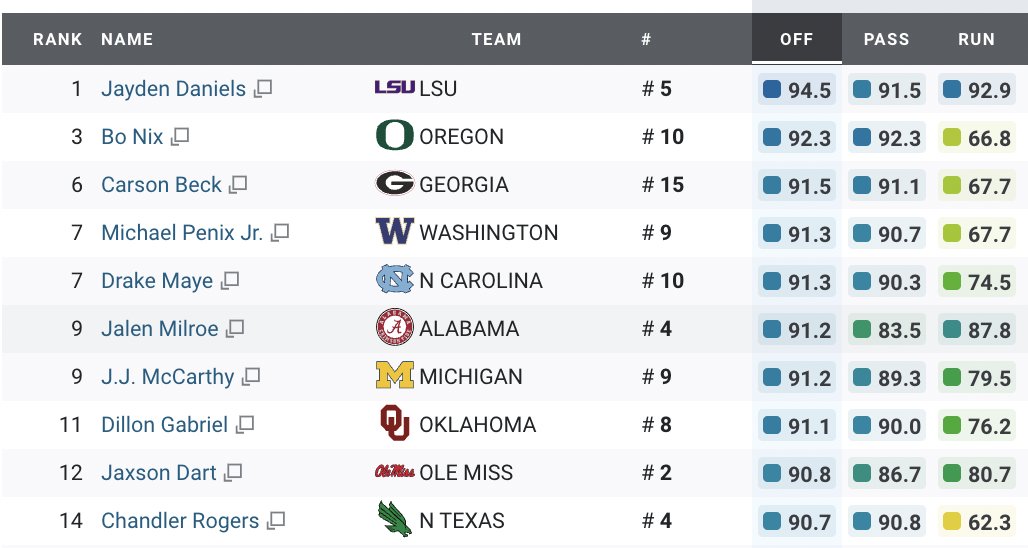Open the popup icon beside Jayden Daniels
1028x548 pixels.
click(263, 88)
